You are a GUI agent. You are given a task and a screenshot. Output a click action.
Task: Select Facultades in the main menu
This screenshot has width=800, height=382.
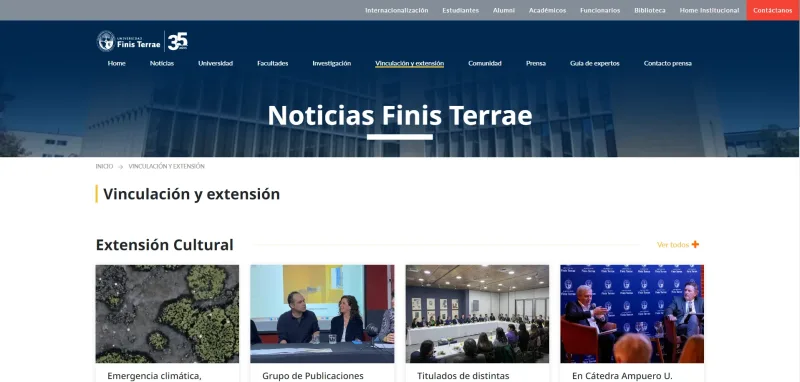tap(272, 63)
